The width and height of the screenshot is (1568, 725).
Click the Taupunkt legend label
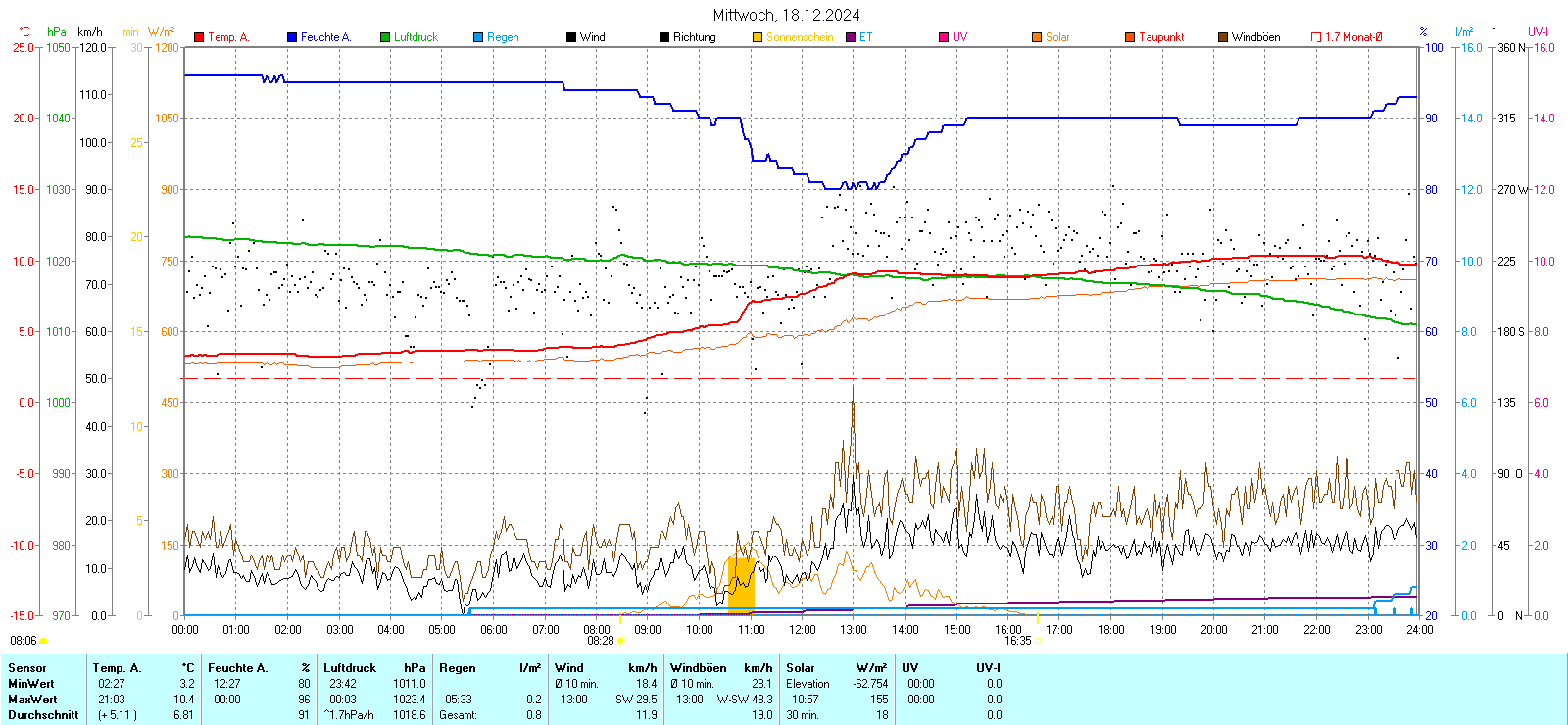(1161, 37)
